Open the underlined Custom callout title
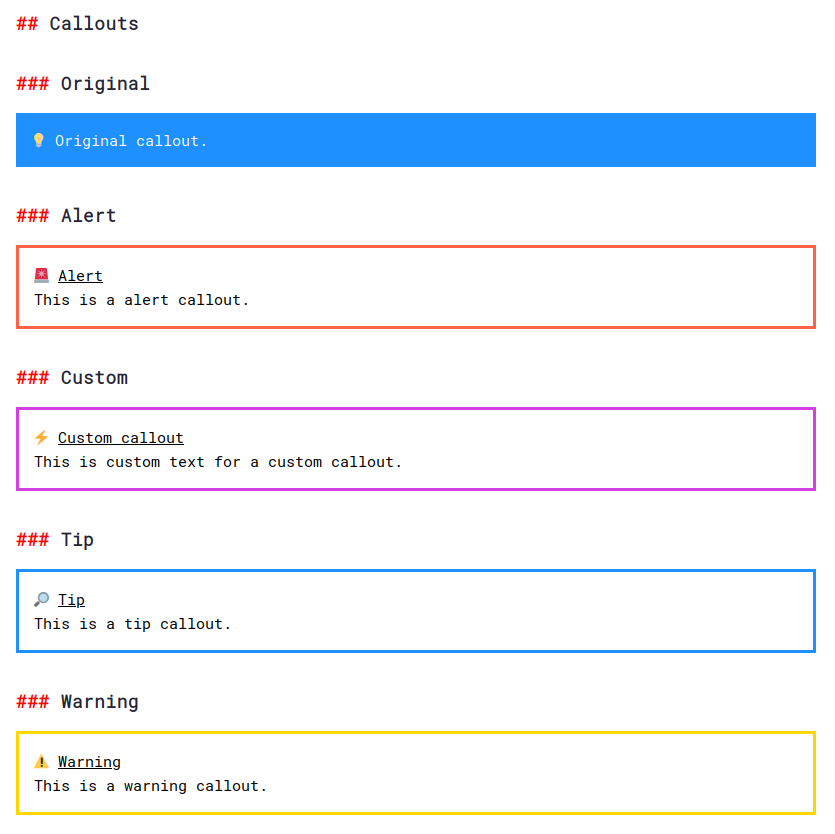The image size is (835, 834). point(121,438)
